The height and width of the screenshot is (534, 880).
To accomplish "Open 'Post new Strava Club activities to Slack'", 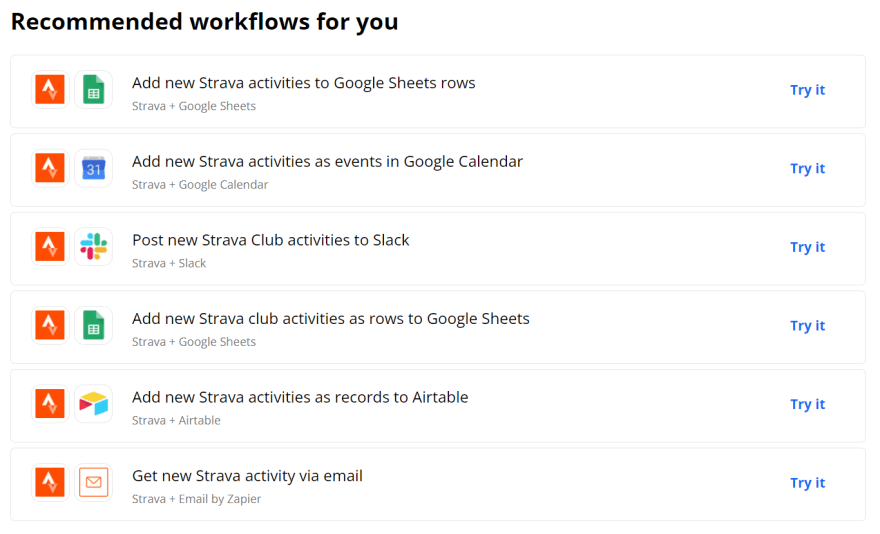I will (271, 240).
